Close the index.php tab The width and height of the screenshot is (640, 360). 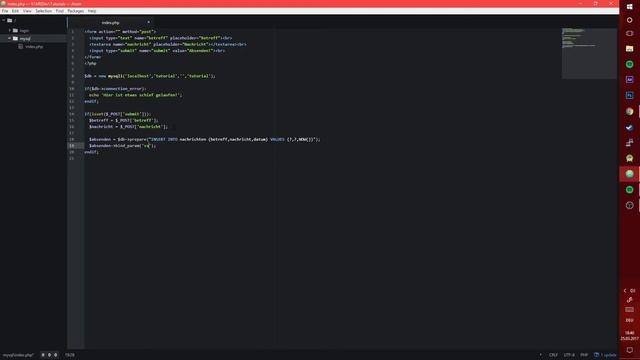coord(148,22)
